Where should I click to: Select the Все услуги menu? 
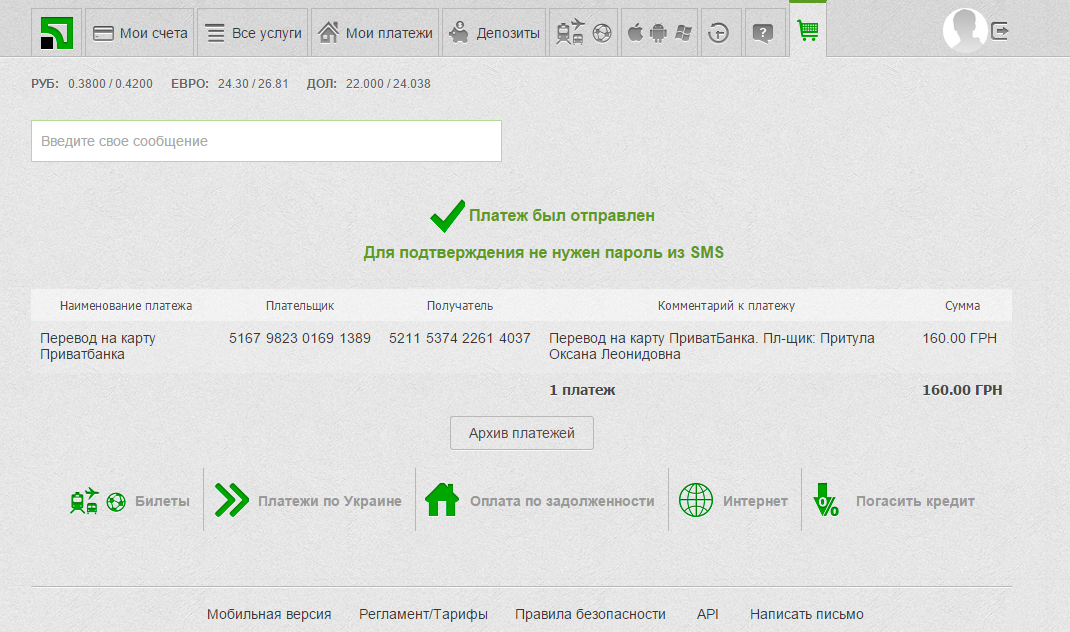[253, 33]
